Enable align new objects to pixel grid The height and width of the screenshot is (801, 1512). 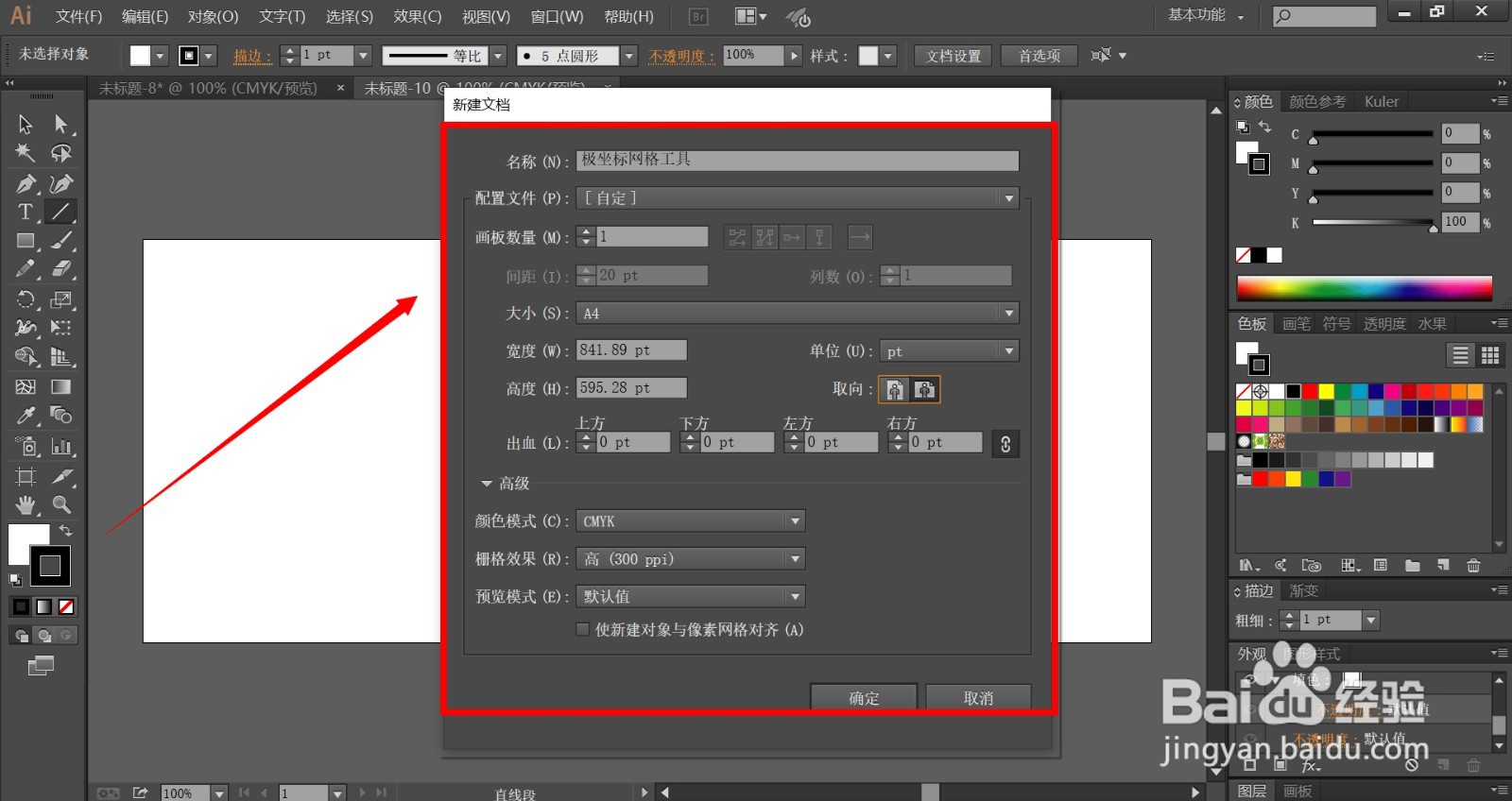point(583,629)
